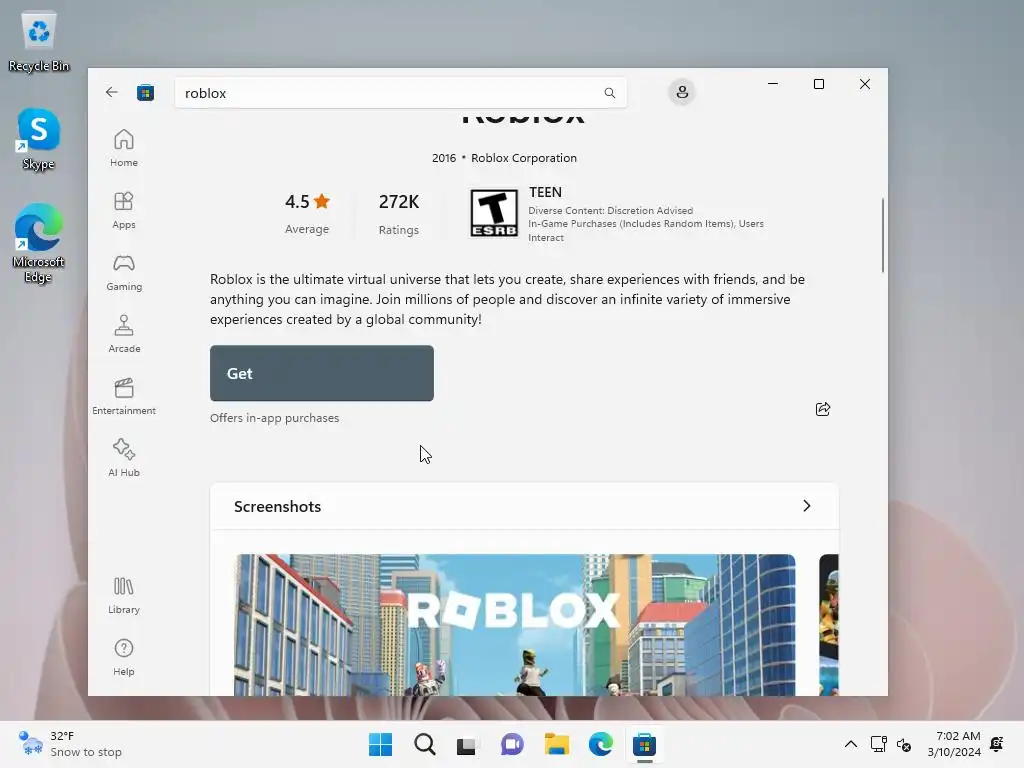This screenshot has width=1024, height=768.
Task: Click the muted volume tray icon
Action: coord(904,744)
